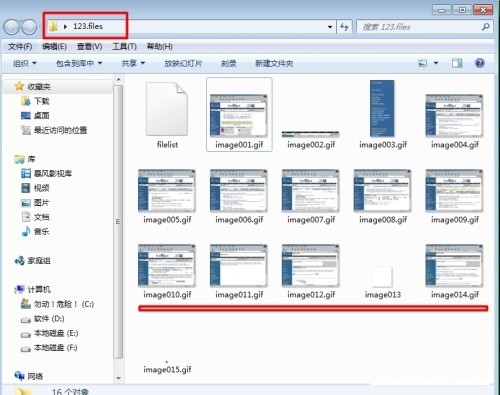
Task: Open the 工具(T) menu
Action: pos(124,46)
